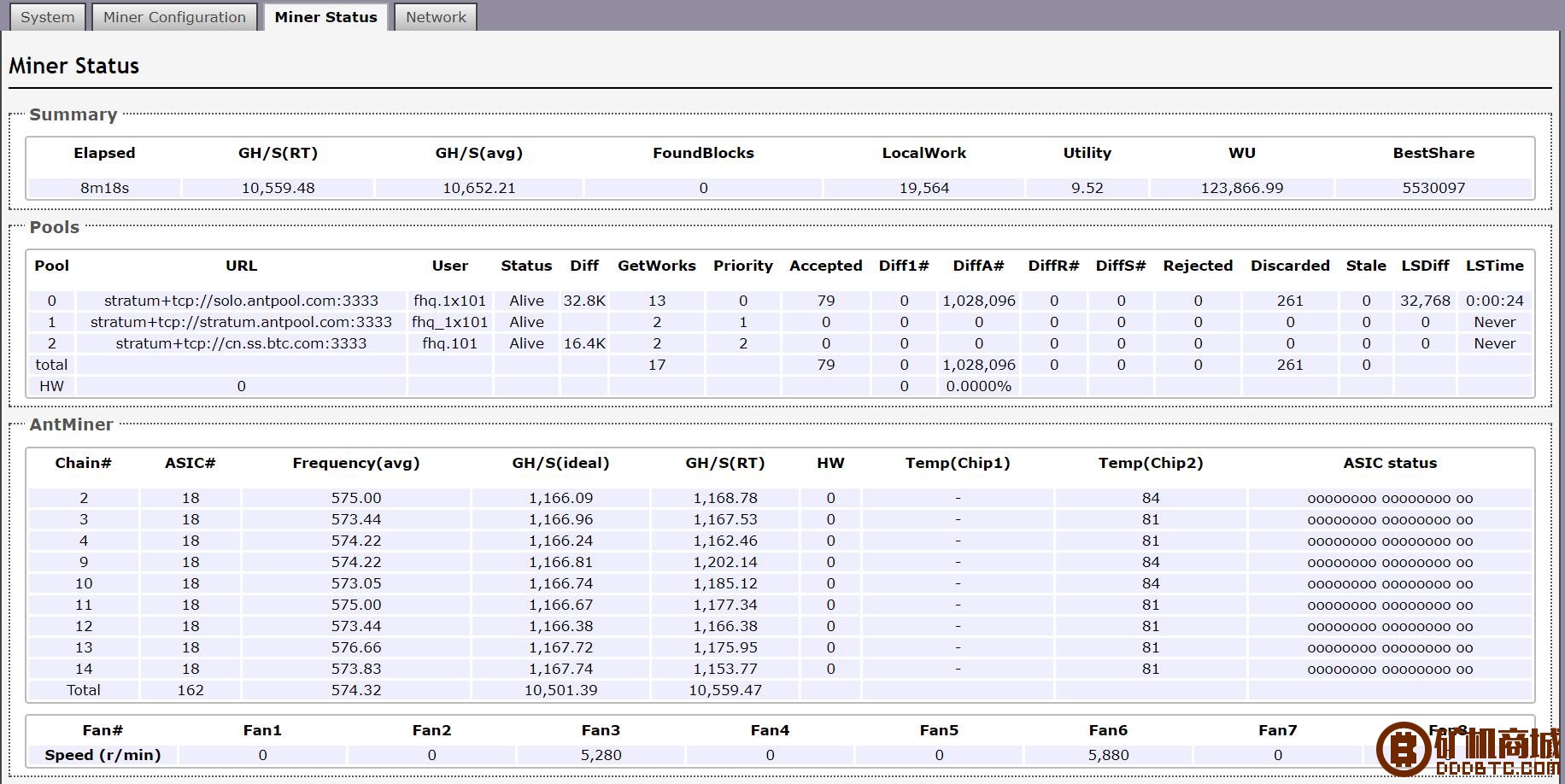Click chain 13 frequency 576.66
The height and width of the screenshot is (784, 1565).
(356, 647)
